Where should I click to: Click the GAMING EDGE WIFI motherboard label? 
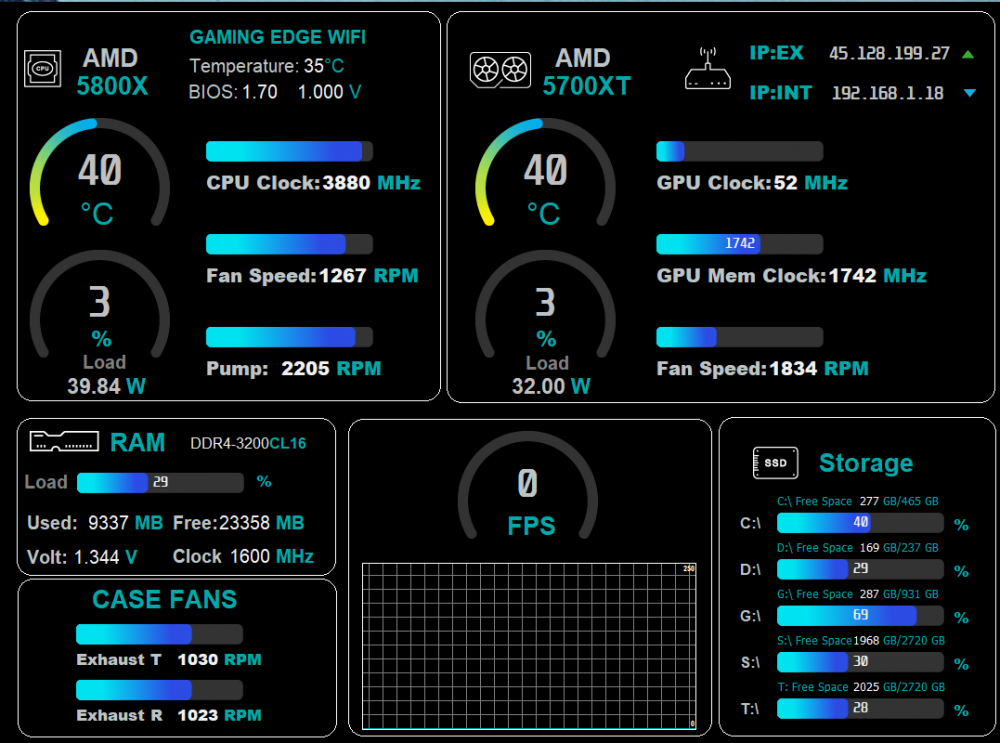278,38
